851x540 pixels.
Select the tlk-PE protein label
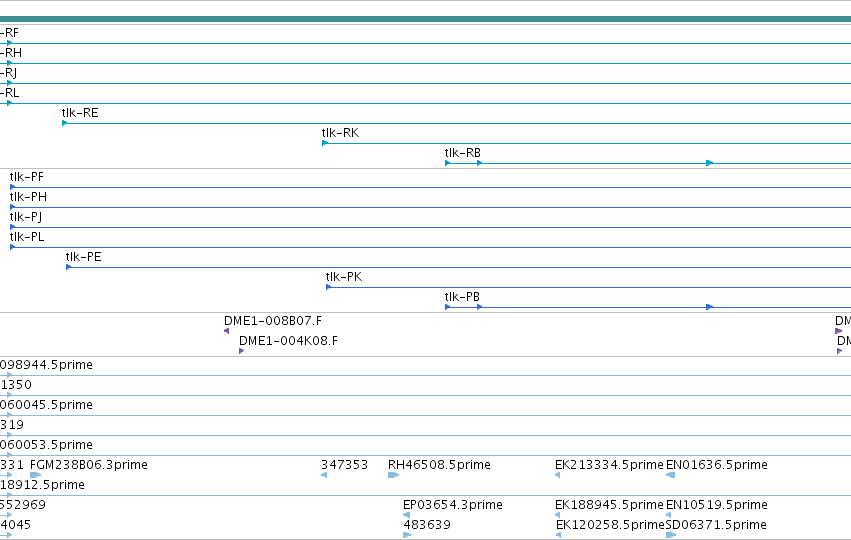[x=84, y=257]
